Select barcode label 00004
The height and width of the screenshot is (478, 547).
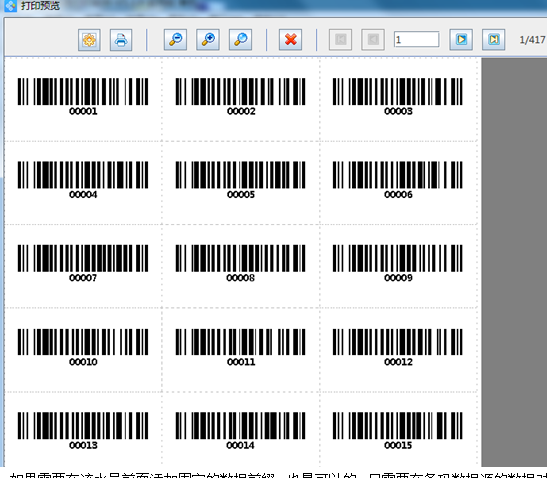(x=83, y=180)
